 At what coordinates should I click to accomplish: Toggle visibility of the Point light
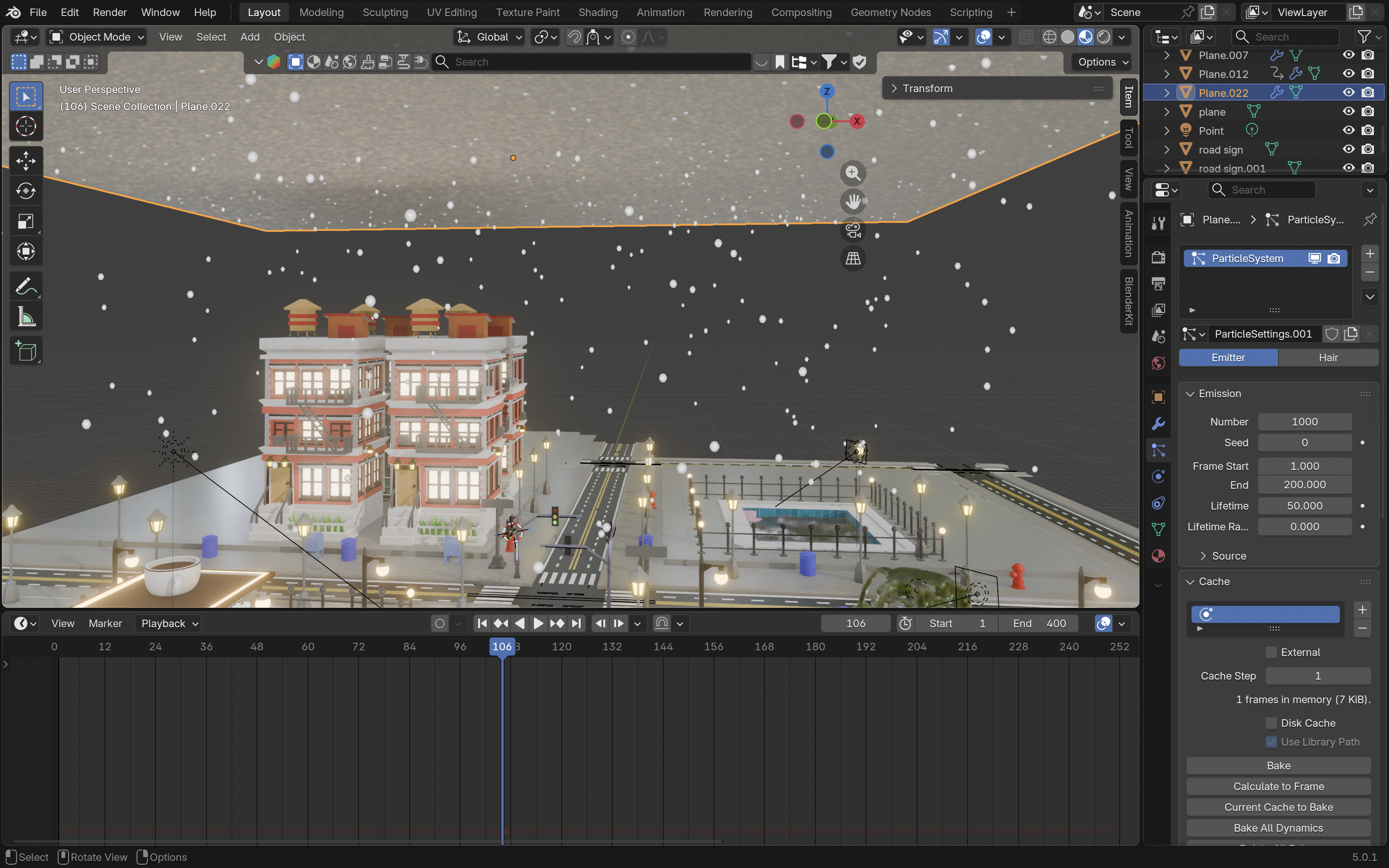[1348, 130]
